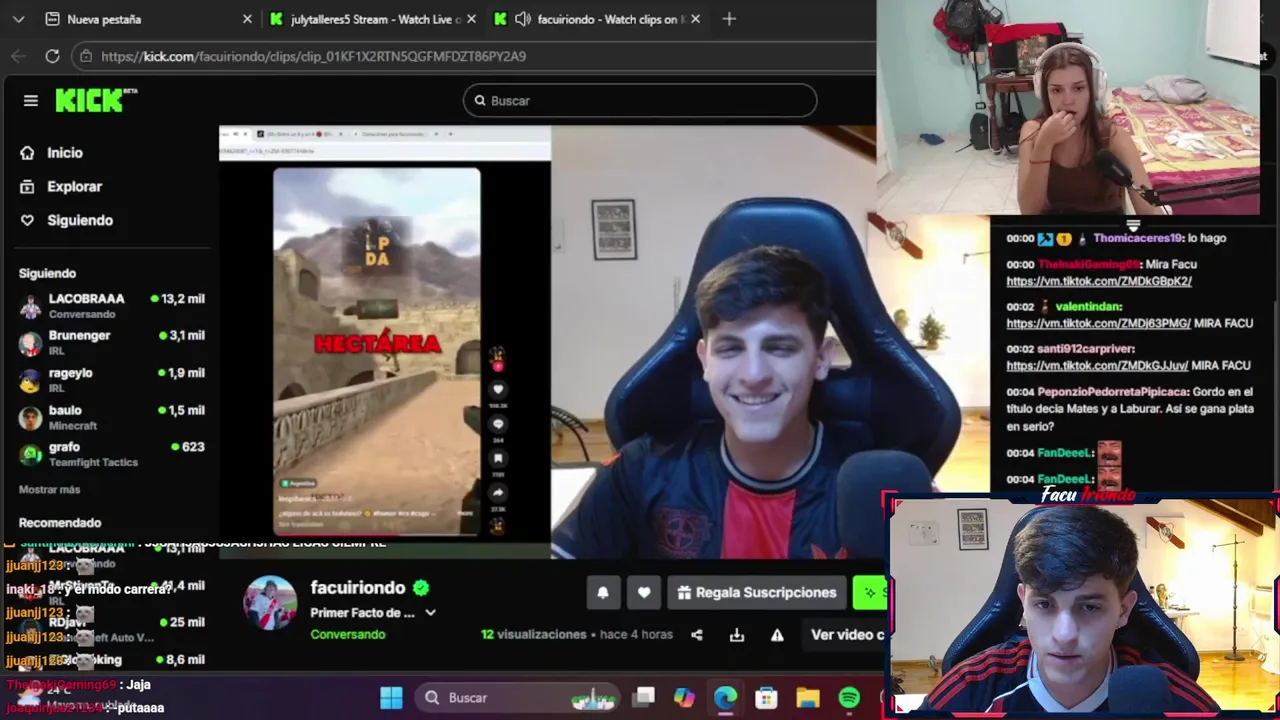
Task: Open Siguiendo in the sidebar
Action: point(80,220)
